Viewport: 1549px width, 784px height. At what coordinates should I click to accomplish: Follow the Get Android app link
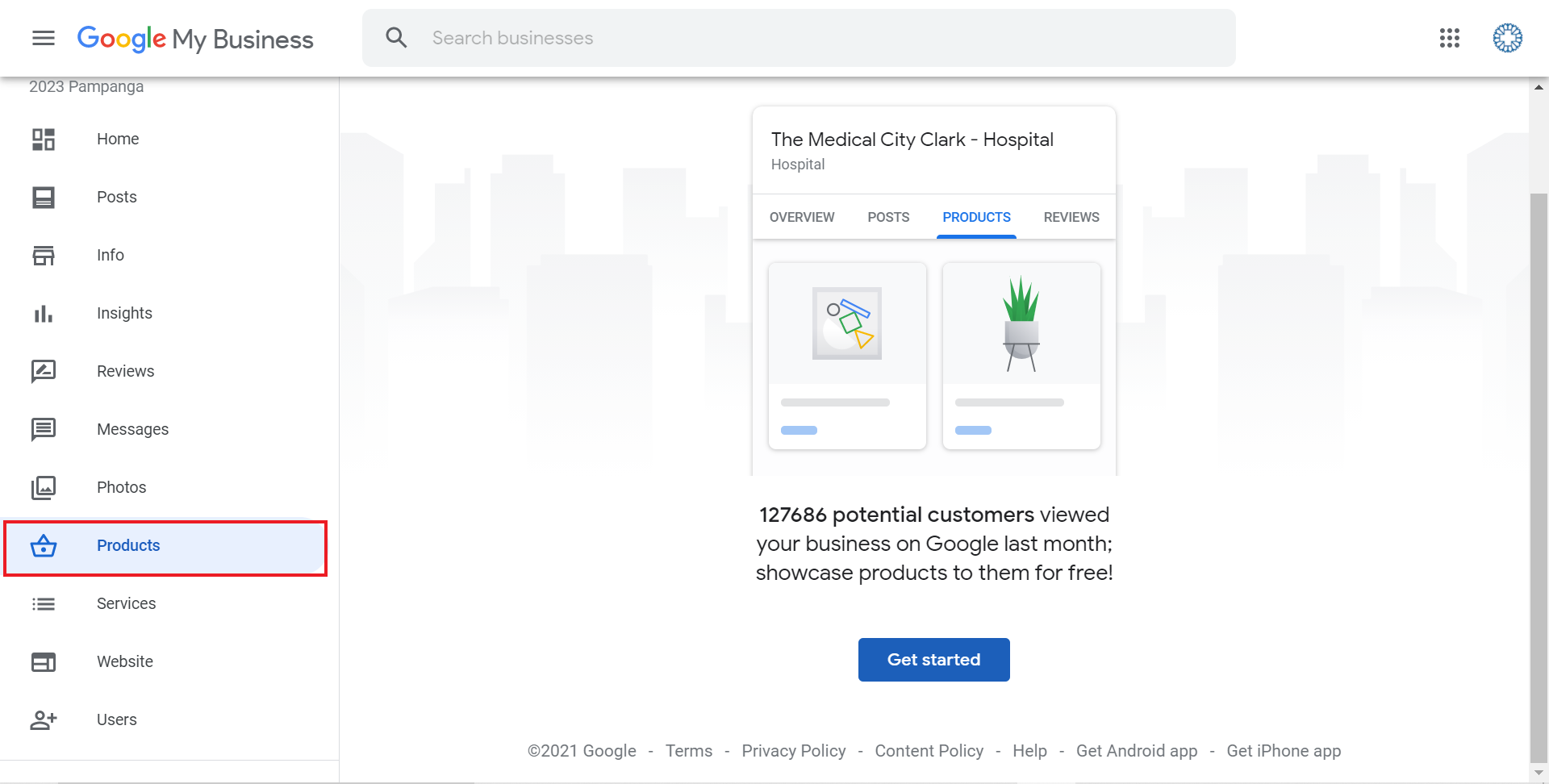(x=1136, y=751)
